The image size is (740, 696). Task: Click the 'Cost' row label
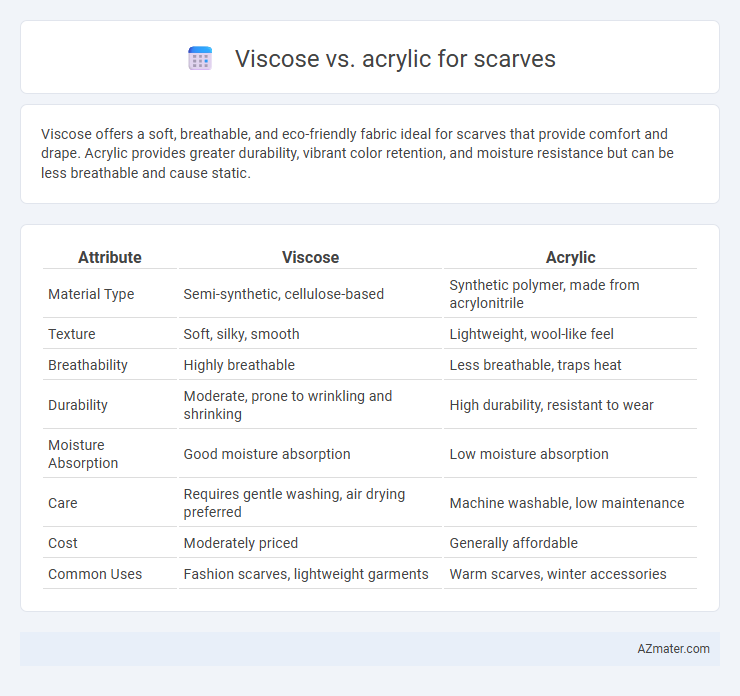tap(63, 543)
